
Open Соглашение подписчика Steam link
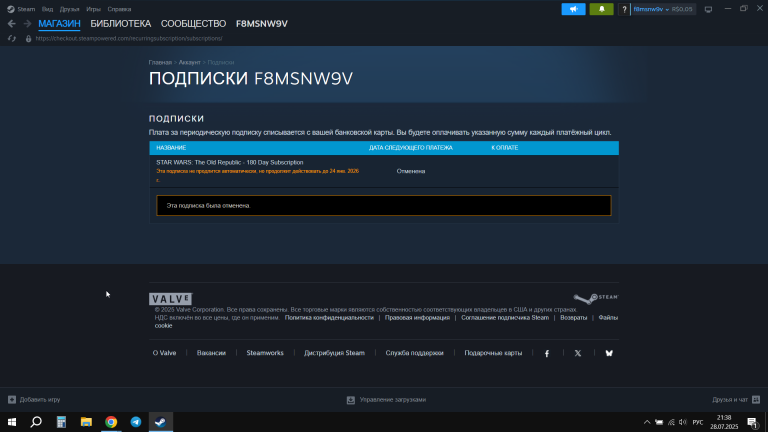point(505,318)
